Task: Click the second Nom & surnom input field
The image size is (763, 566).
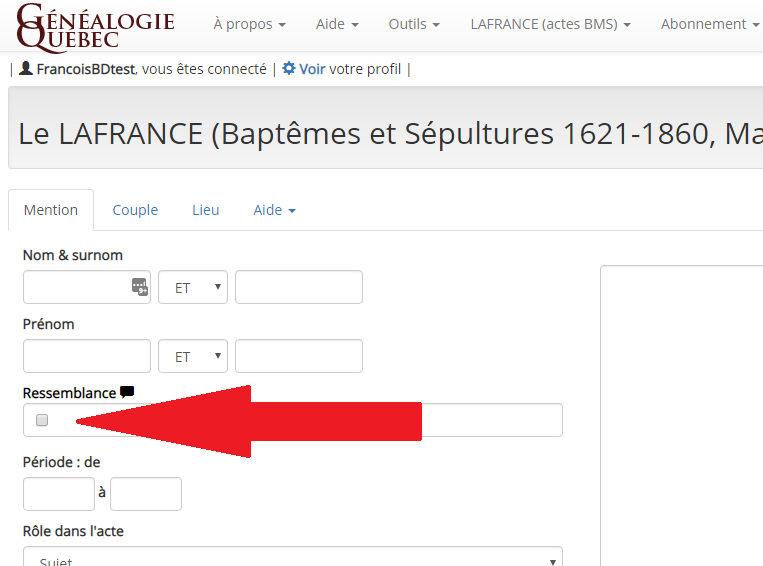Action: coord(299,287)
